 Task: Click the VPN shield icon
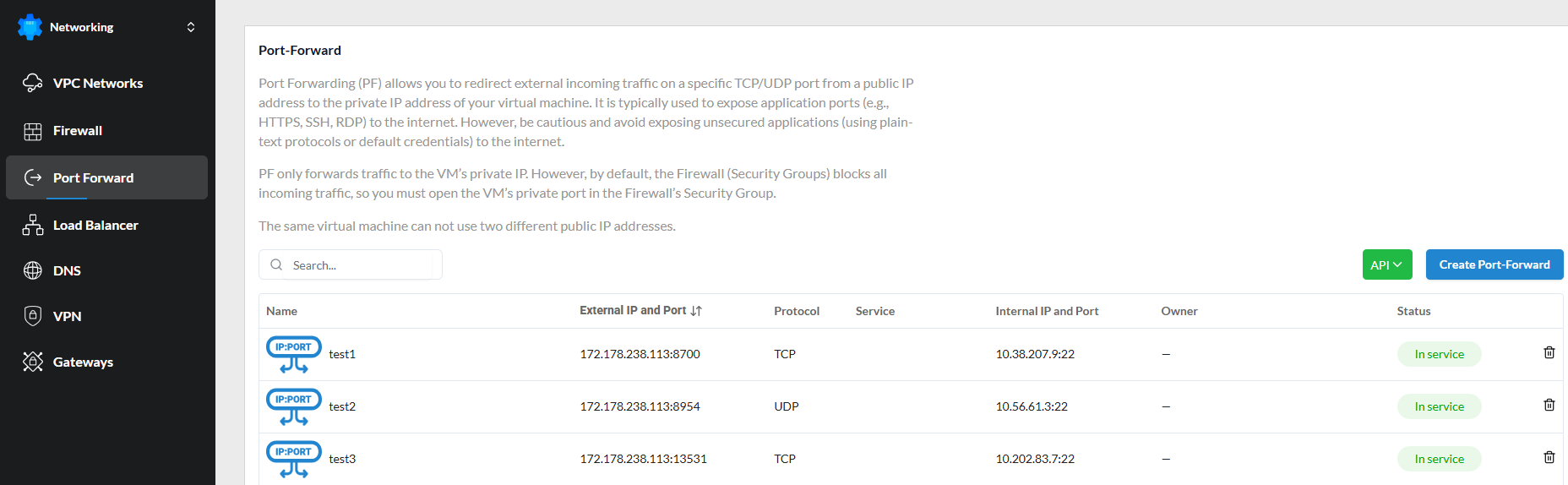click(33, 316)
